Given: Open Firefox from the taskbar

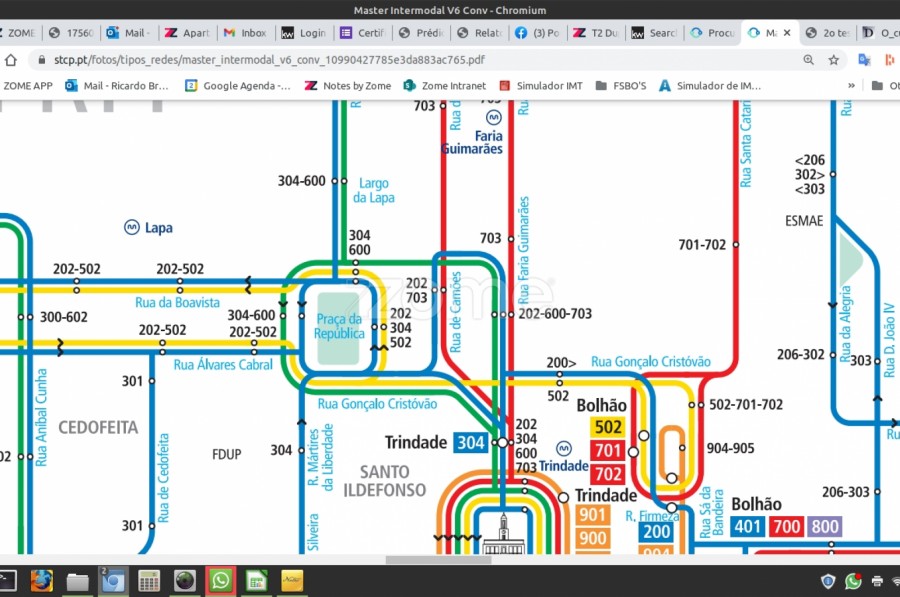Looking at the screenshot, I should coord(41,580).
